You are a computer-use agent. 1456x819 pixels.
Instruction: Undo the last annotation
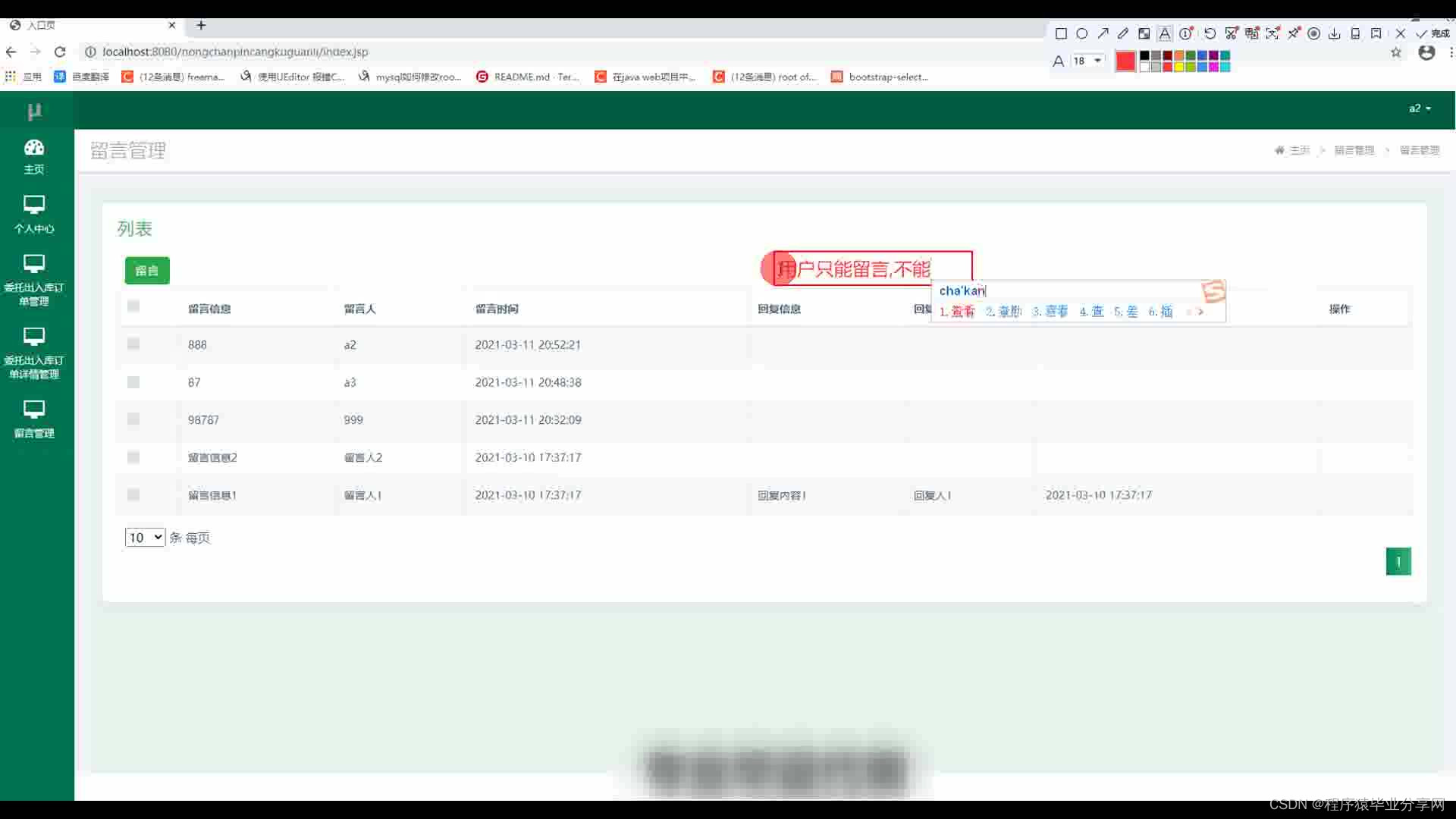1210,33
